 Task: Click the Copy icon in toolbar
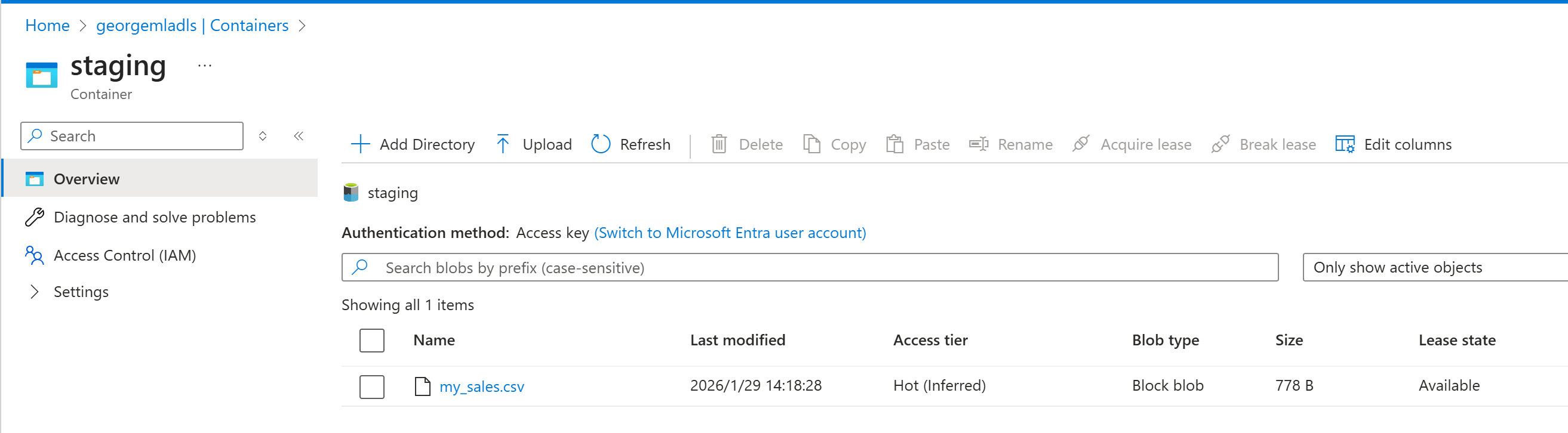click(811, 144)
